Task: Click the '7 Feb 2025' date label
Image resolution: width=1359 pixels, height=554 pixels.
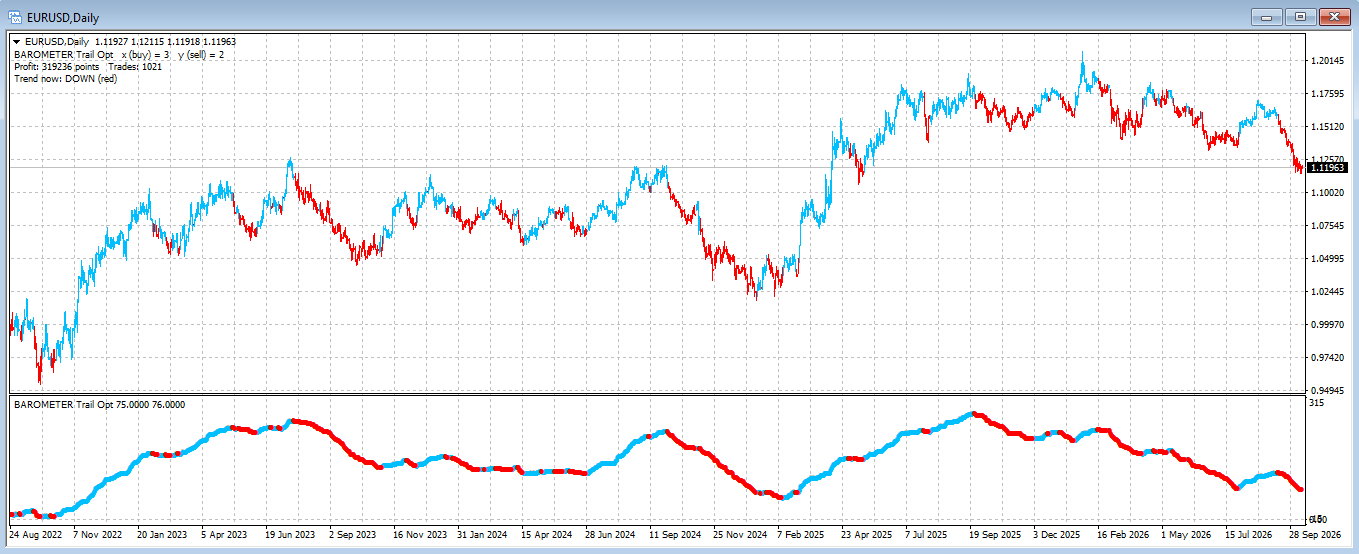Action: pos(802,535)
